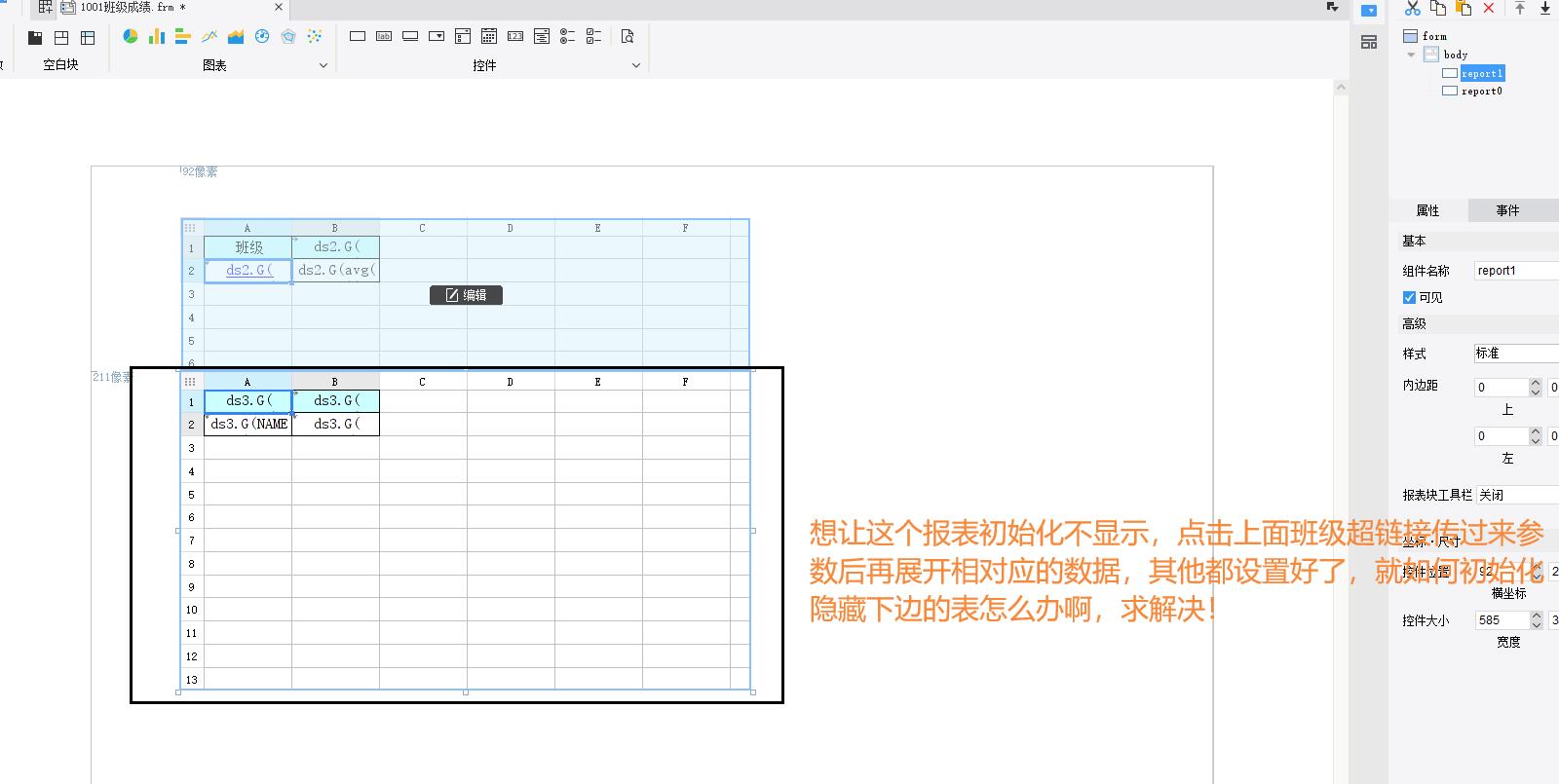Click the 控件大小 width field
1559x784 pixels.
coord(1501,619)
